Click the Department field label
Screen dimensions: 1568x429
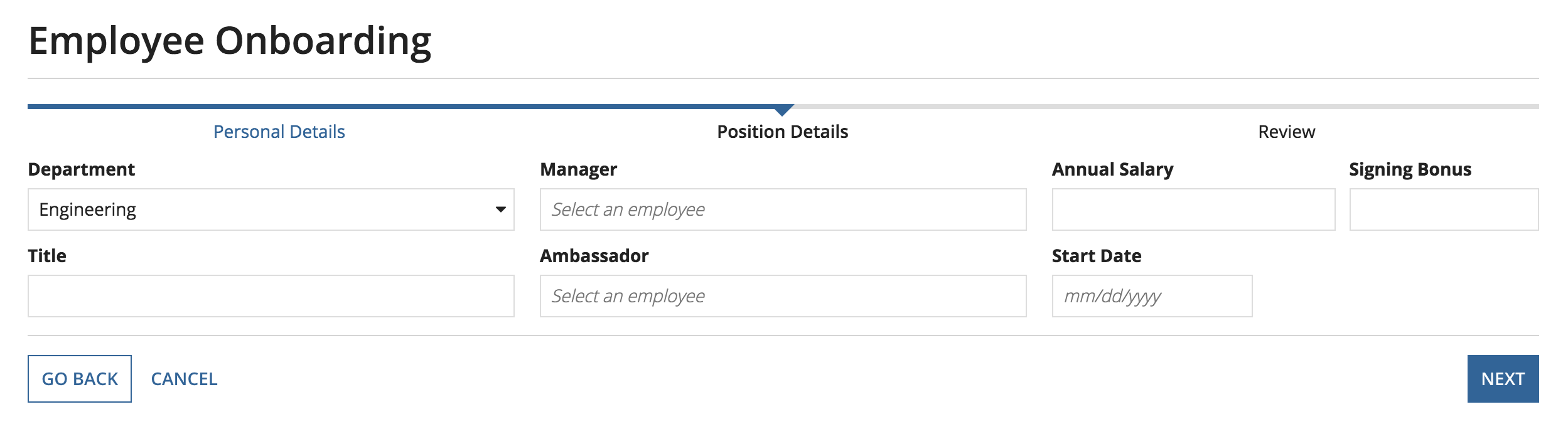[82, 169]
